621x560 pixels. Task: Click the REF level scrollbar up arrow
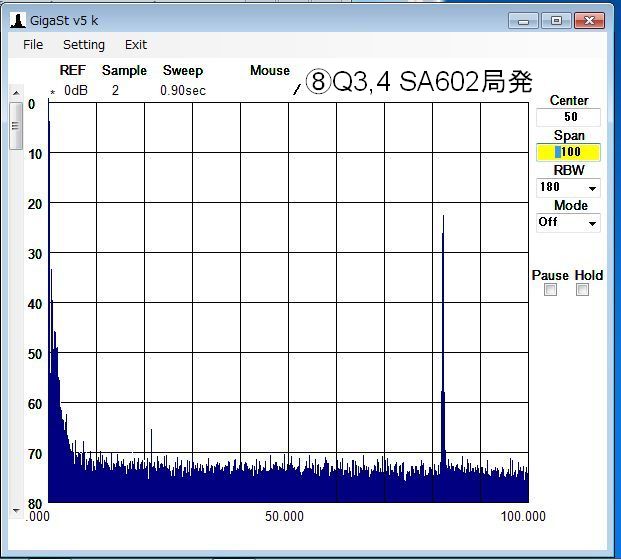(x=16, y=93)
